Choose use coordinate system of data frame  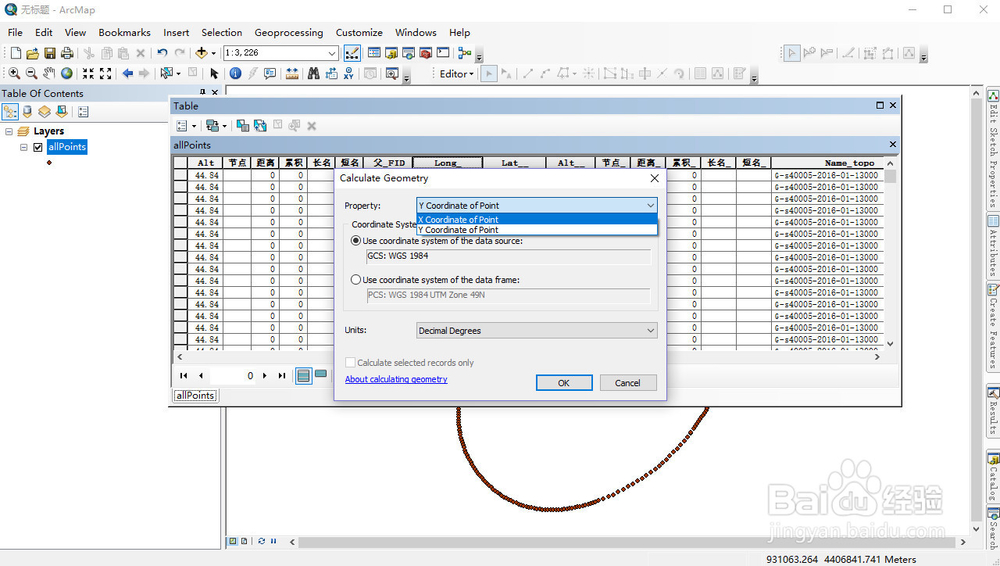click(x=356, y=279)
